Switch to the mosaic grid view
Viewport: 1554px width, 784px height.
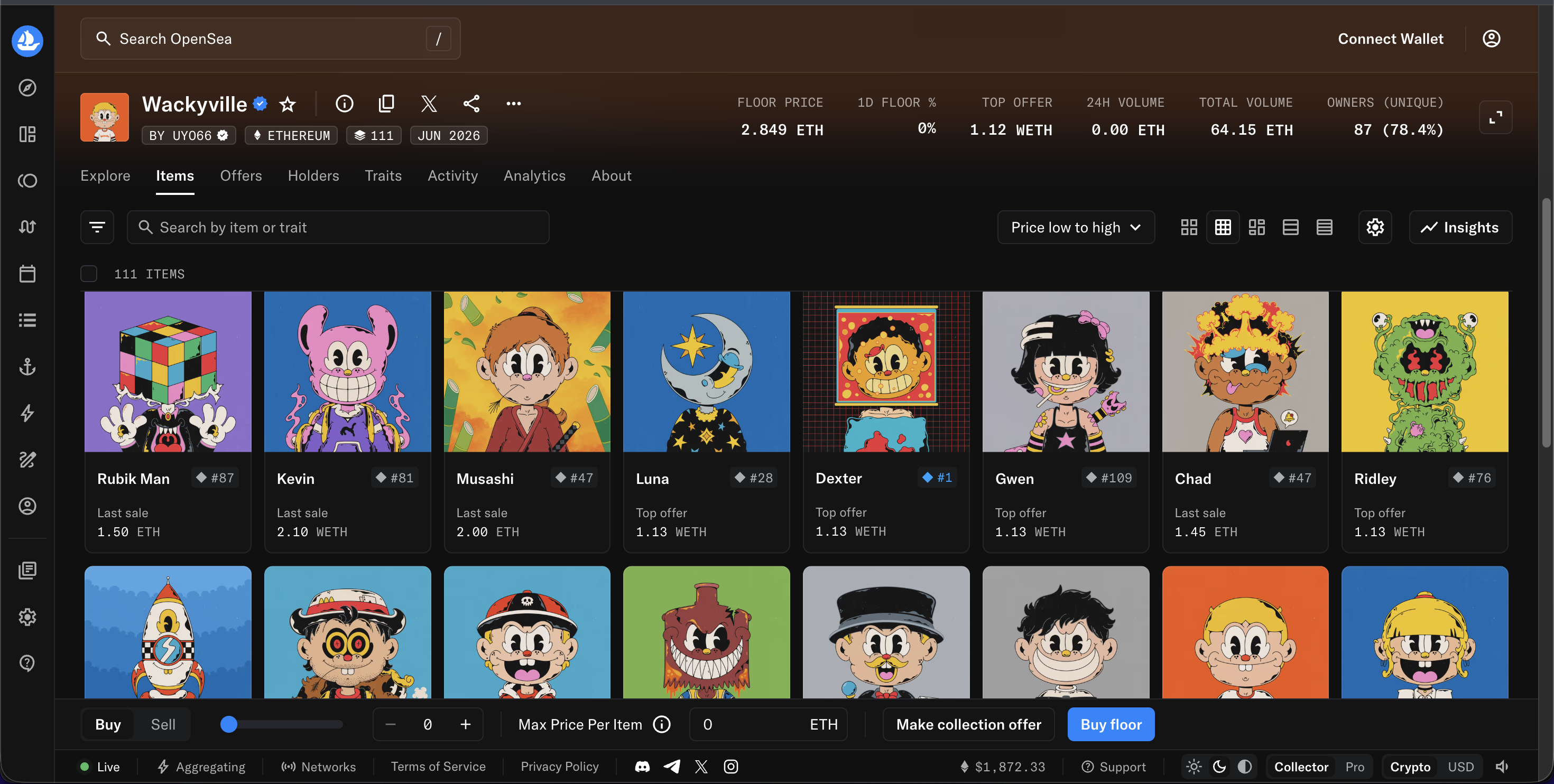pos(1256,227)
